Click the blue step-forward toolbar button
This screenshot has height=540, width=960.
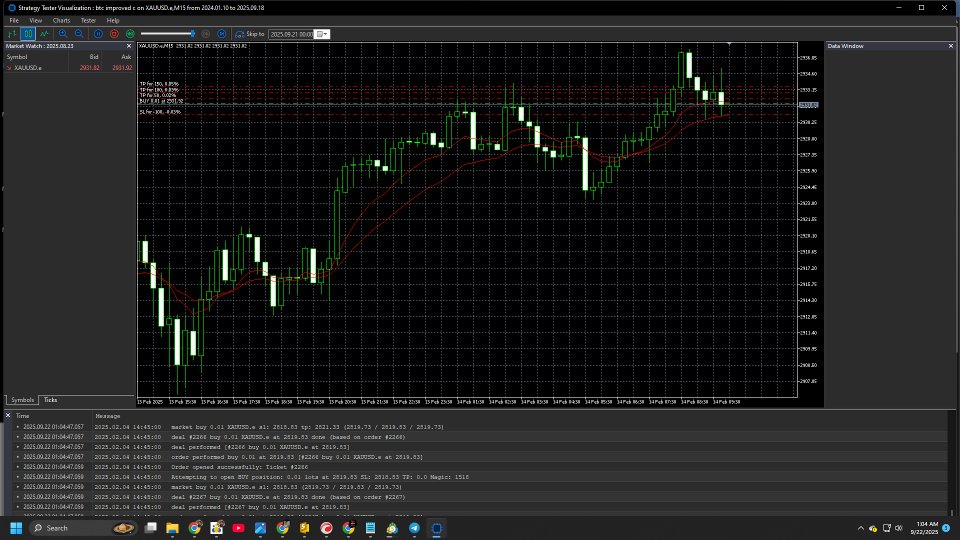pos(222,34)
